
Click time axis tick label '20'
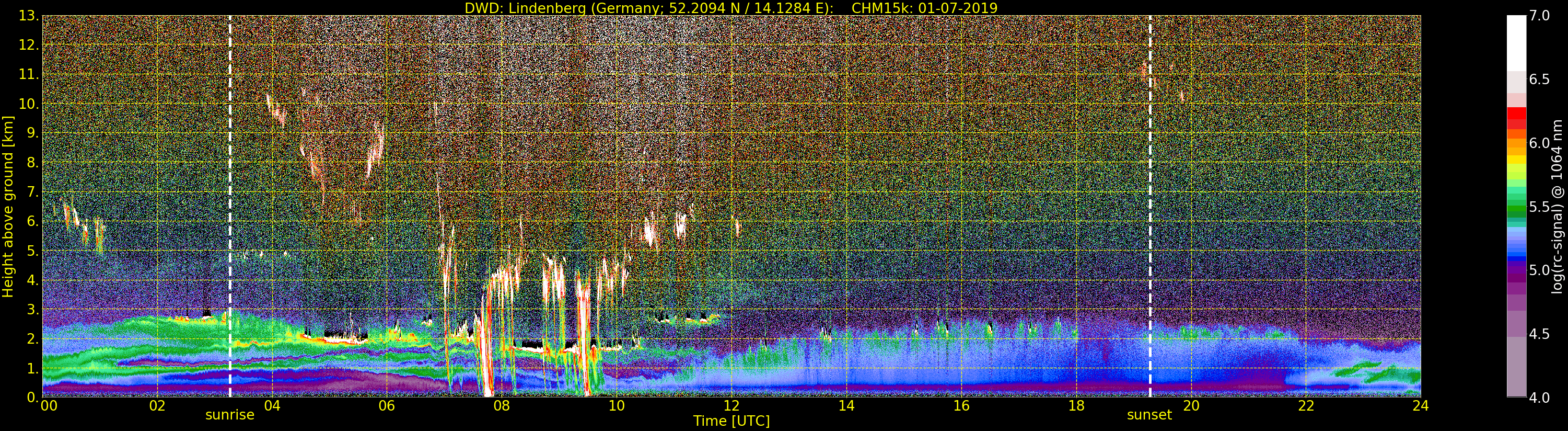[1191, 406]
